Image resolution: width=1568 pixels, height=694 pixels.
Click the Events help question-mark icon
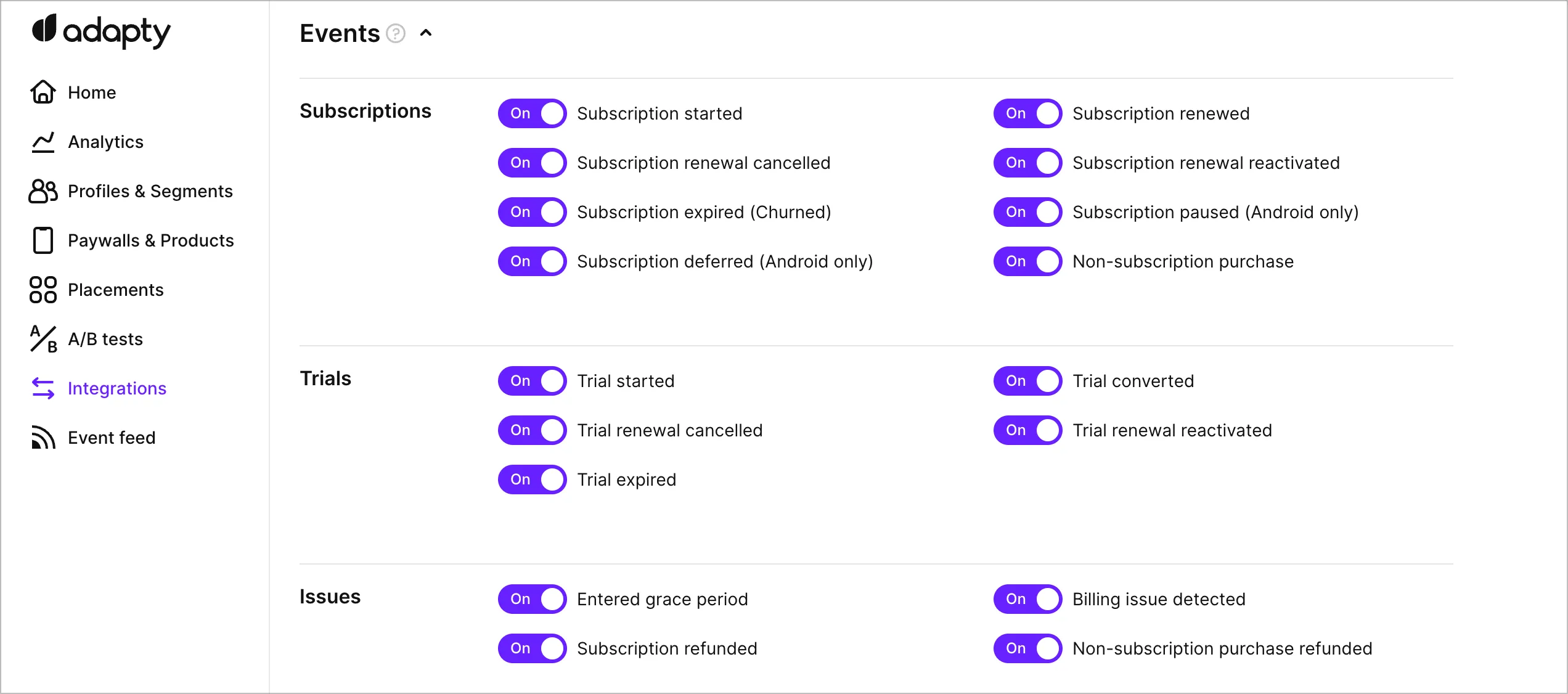tap(396, 33)
